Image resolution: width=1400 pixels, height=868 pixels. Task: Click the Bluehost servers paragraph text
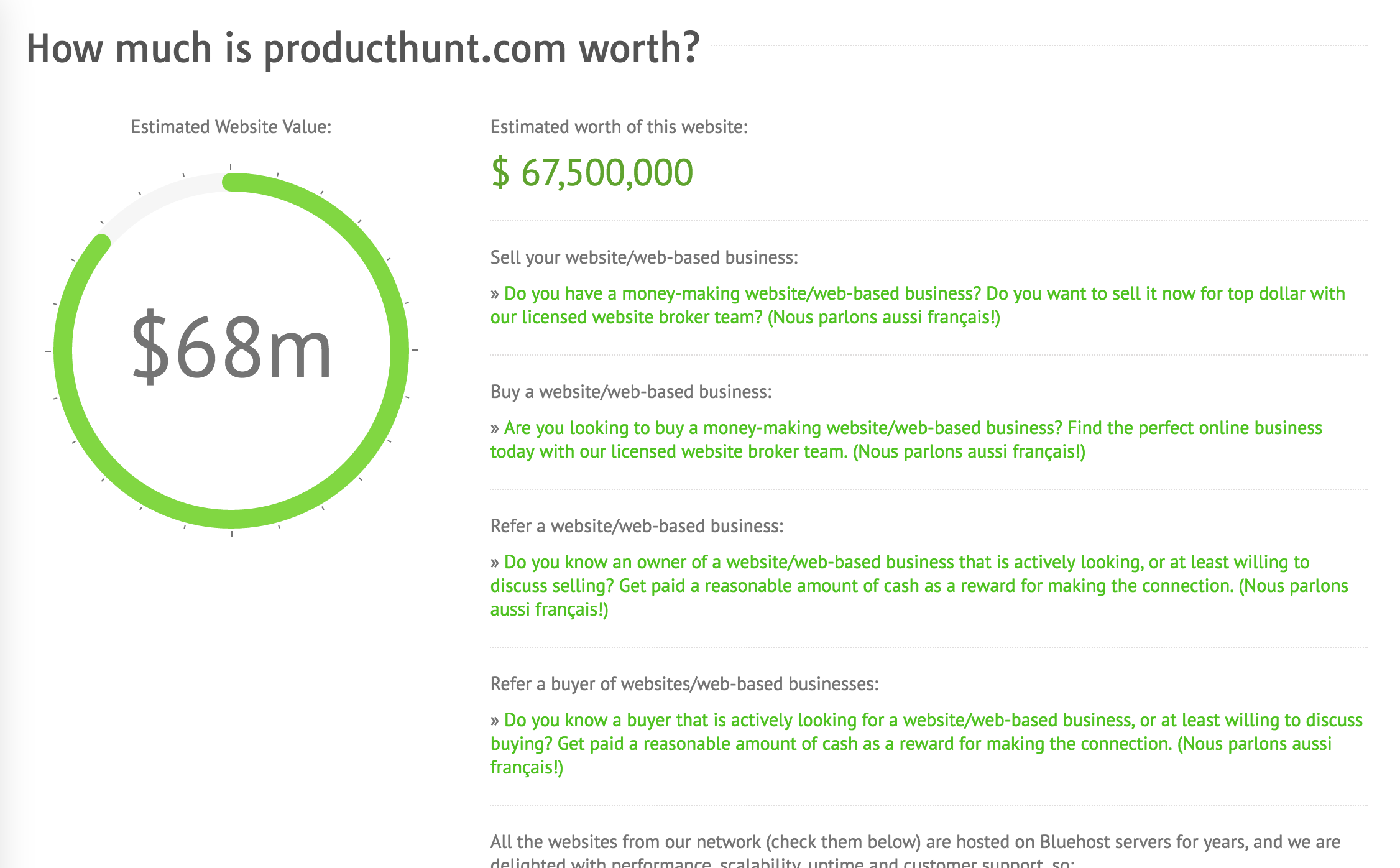click(915, 852)
